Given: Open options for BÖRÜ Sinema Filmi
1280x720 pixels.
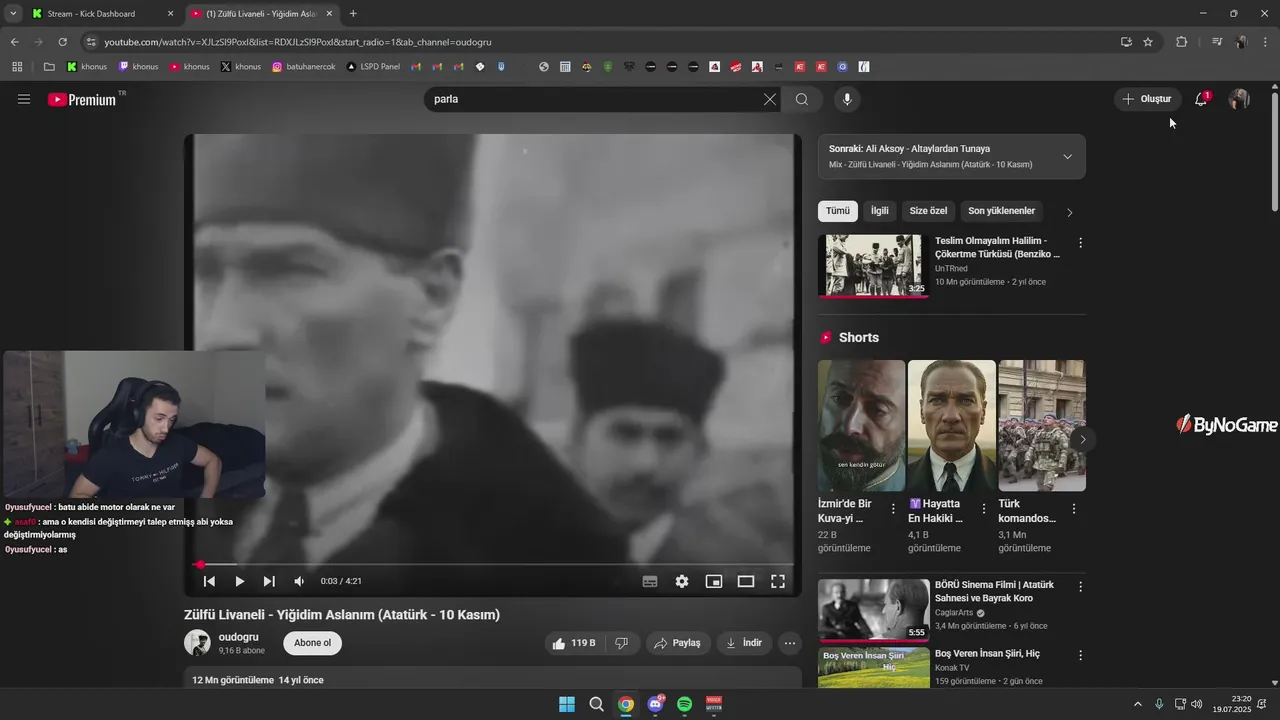Looking at the screenshot, I should coord(1080,587).
